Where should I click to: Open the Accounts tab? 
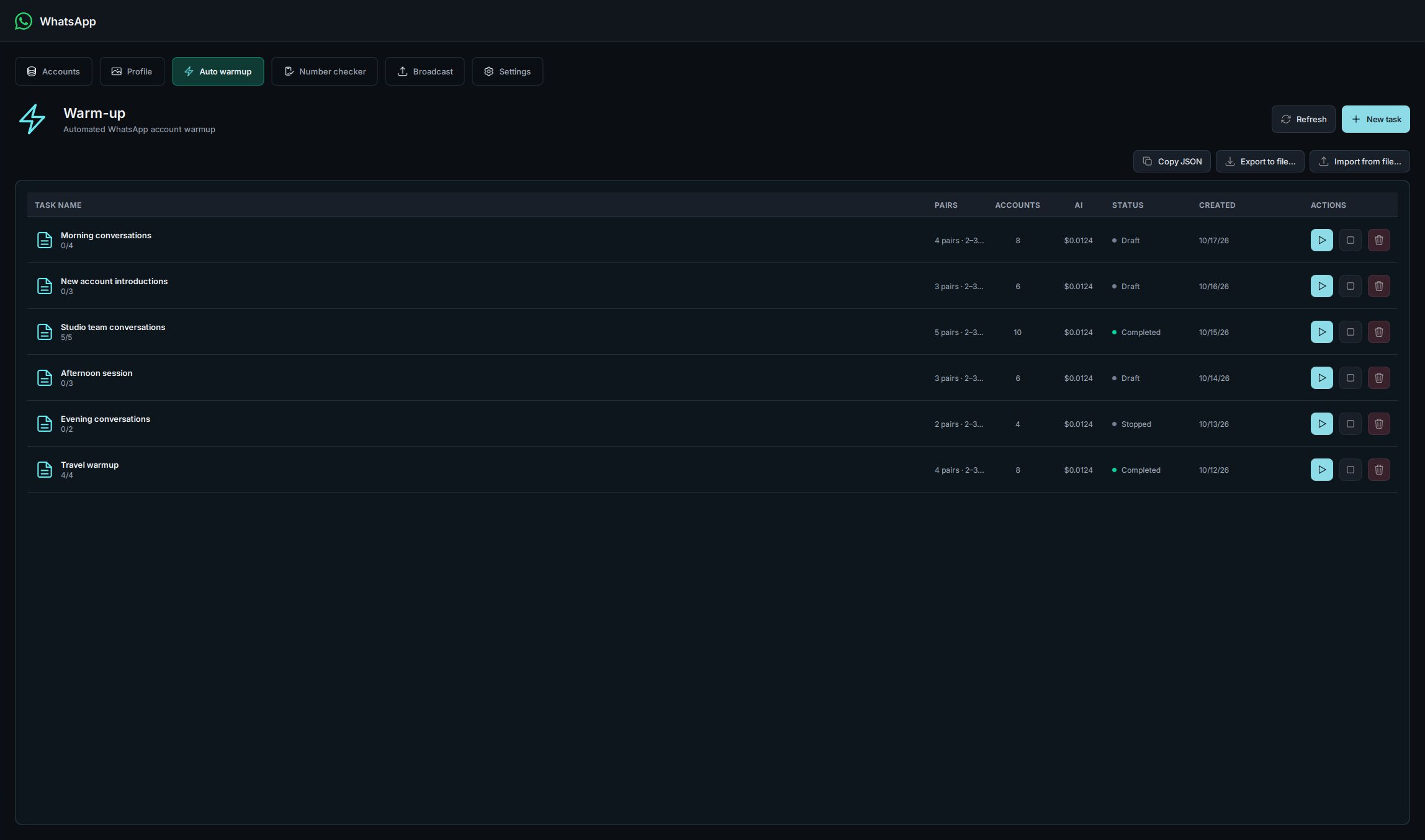(53, 71)
